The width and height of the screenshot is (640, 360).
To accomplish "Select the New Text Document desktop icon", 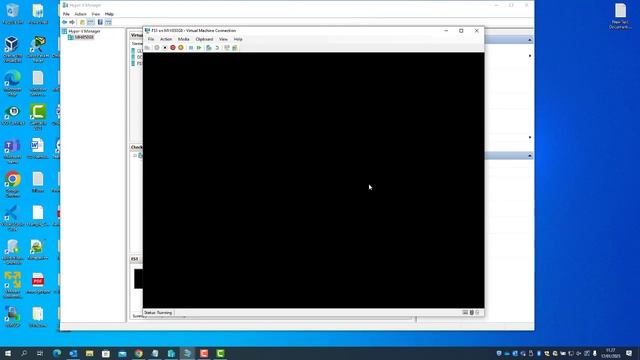I will [x=620, y=16].
